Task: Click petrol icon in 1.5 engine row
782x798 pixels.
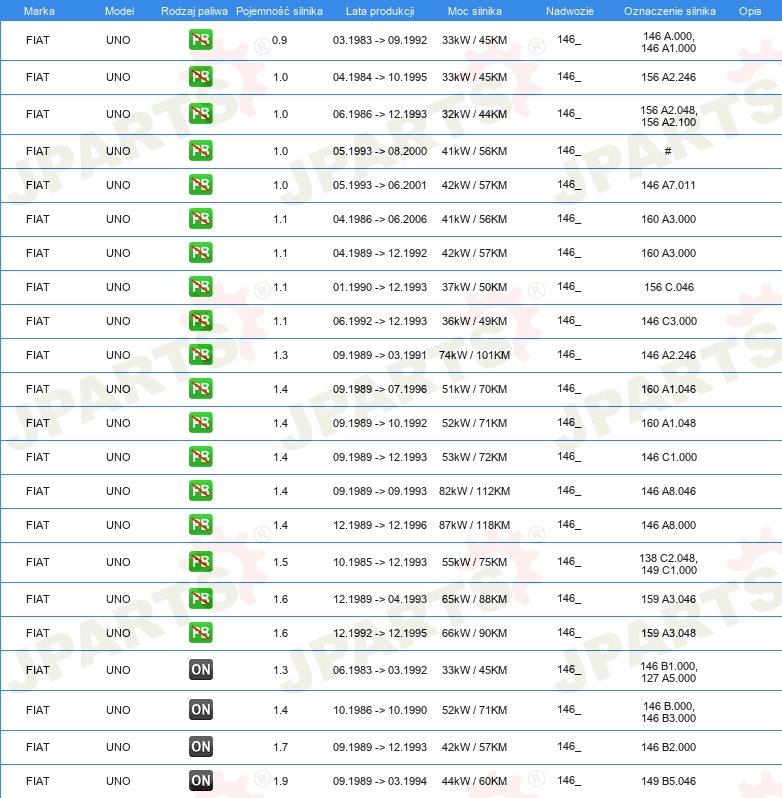Action: pos(200,562)
